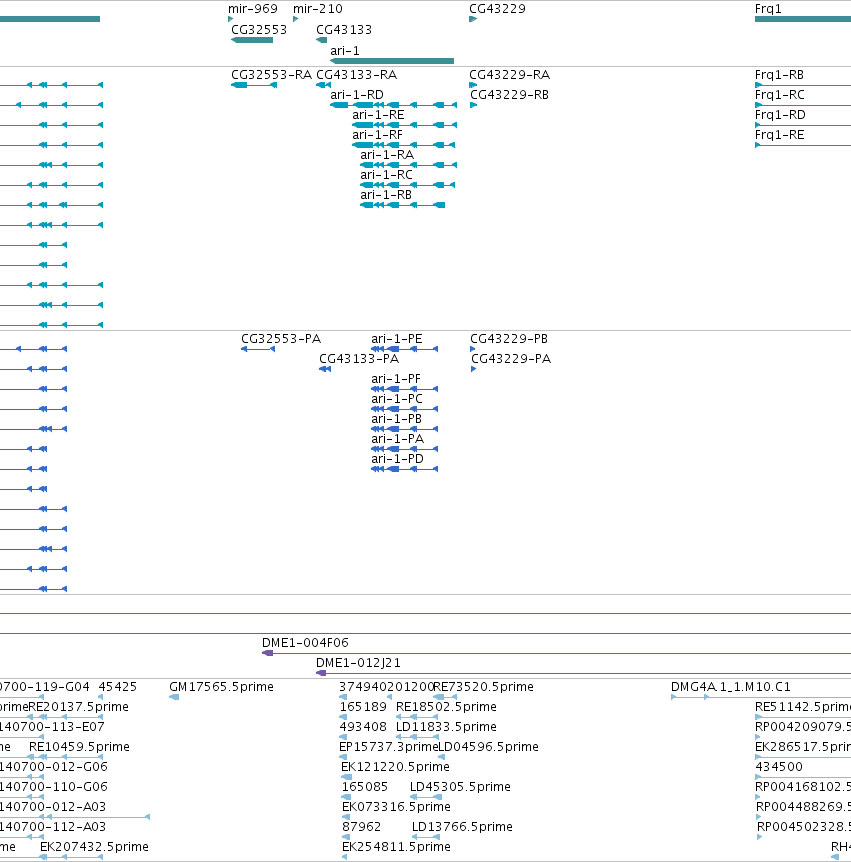
Task: Select the Frq1-RC transcript label
Action: click(x=780, y=95)
